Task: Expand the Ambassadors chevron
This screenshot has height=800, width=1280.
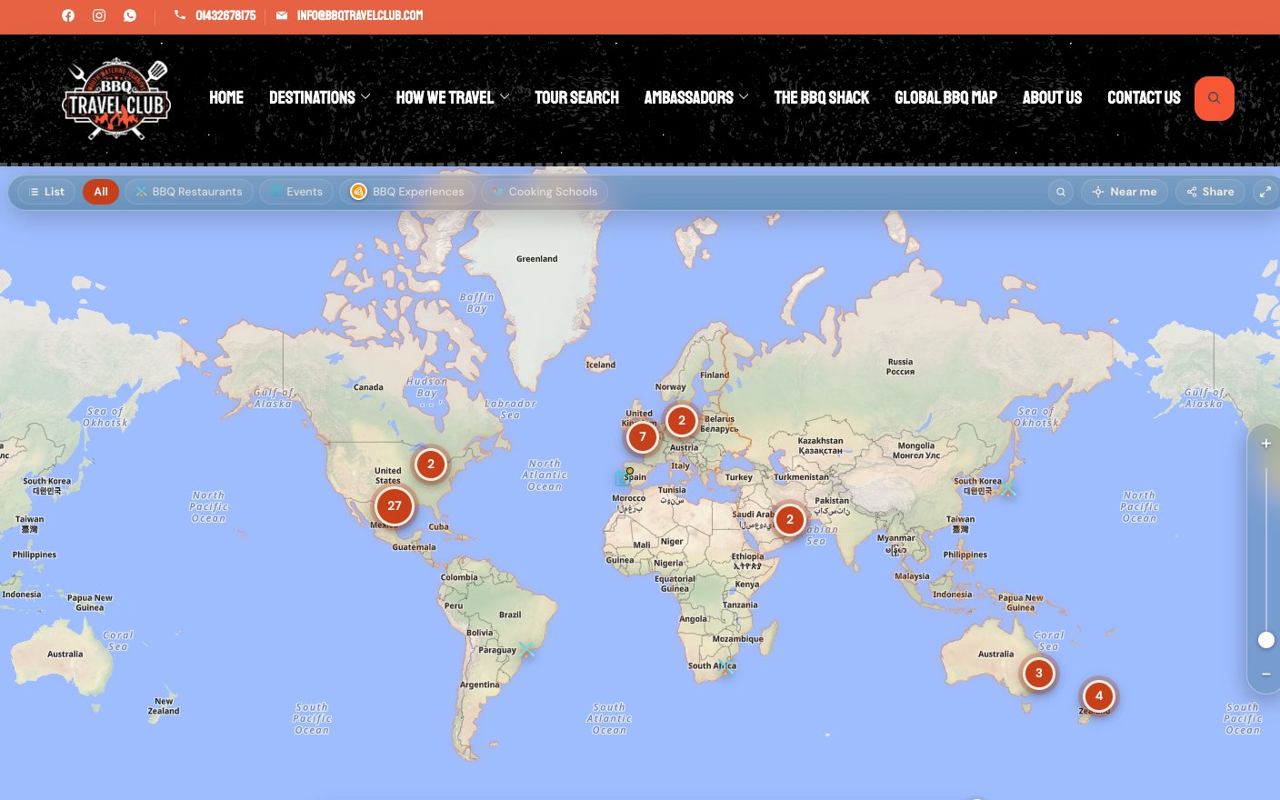Action: coord(743,97)
